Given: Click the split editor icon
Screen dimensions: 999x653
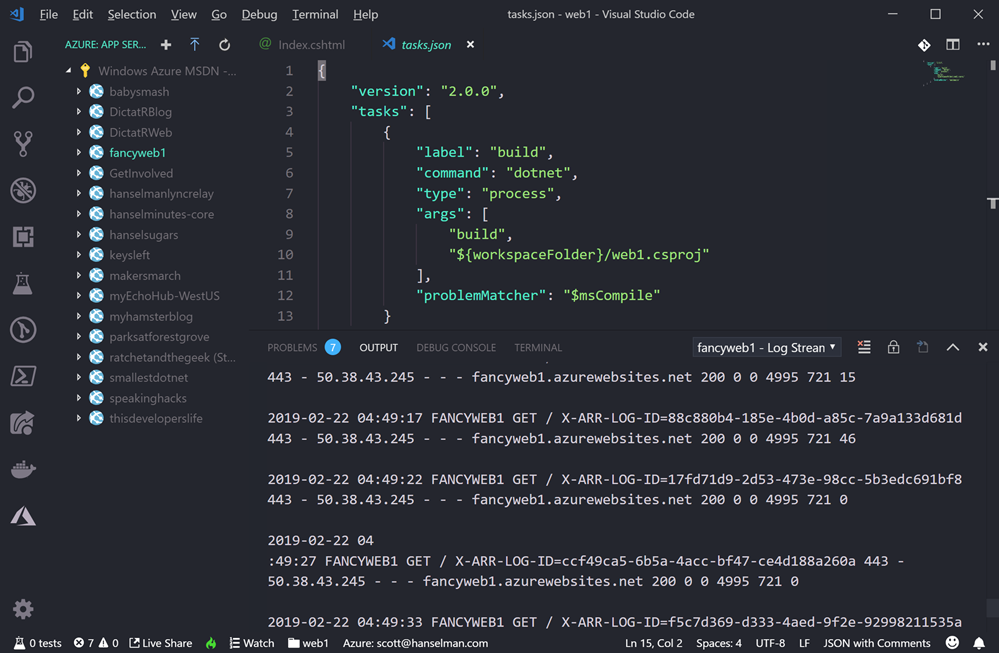Looking at the screenshot, I should pyautogui.click(x=952, y=45).
